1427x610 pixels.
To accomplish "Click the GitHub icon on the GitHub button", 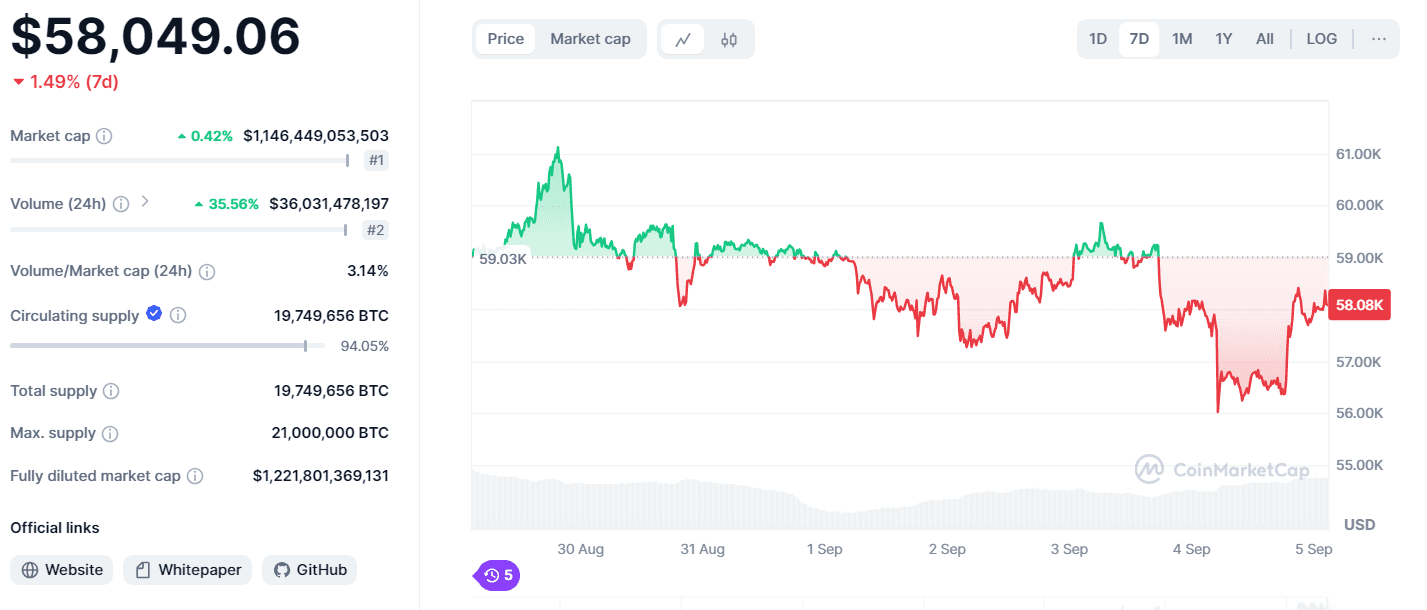I will [x=282, y=569].
